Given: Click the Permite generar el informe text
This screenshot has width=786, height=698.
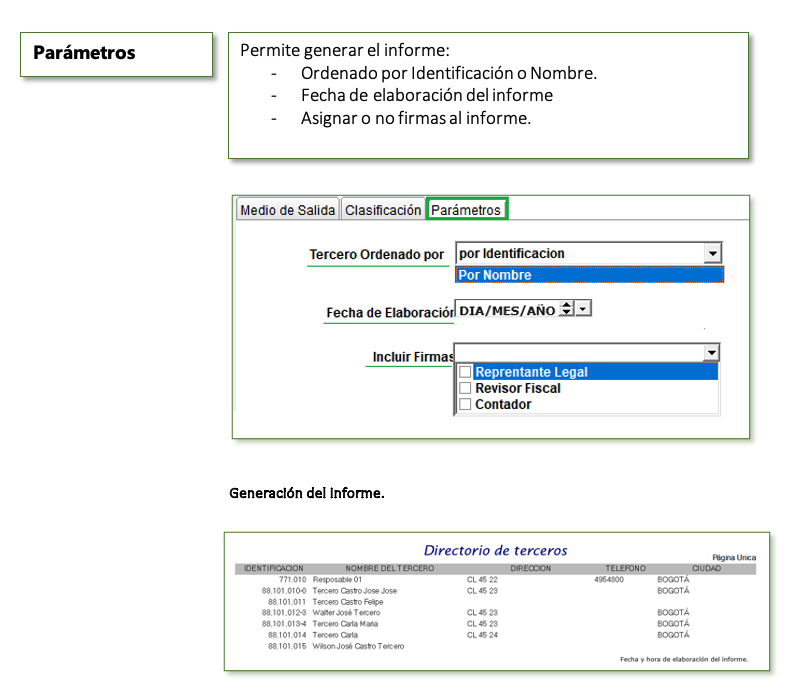Looking at the screenshot, I should [x=345, y=50].
